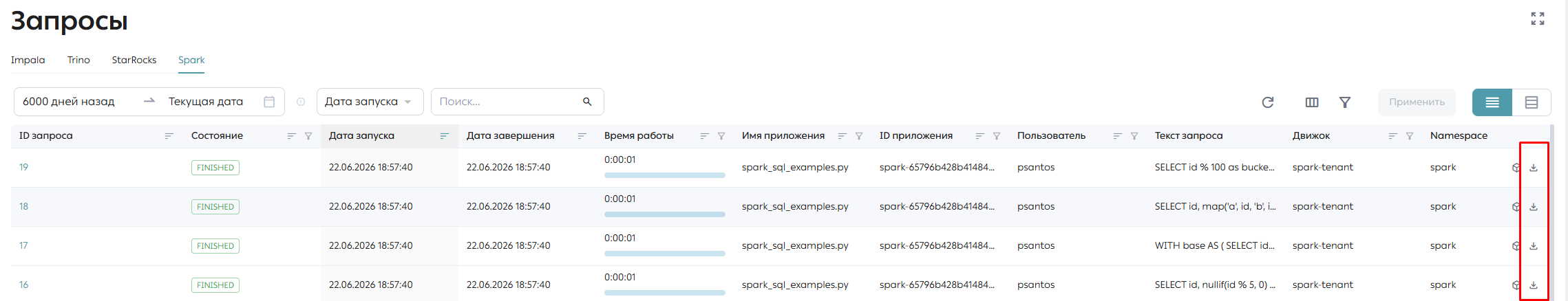Click the Применить button
The width and height of the screenshot is (1568, 301).
[x=1417, y=102]
